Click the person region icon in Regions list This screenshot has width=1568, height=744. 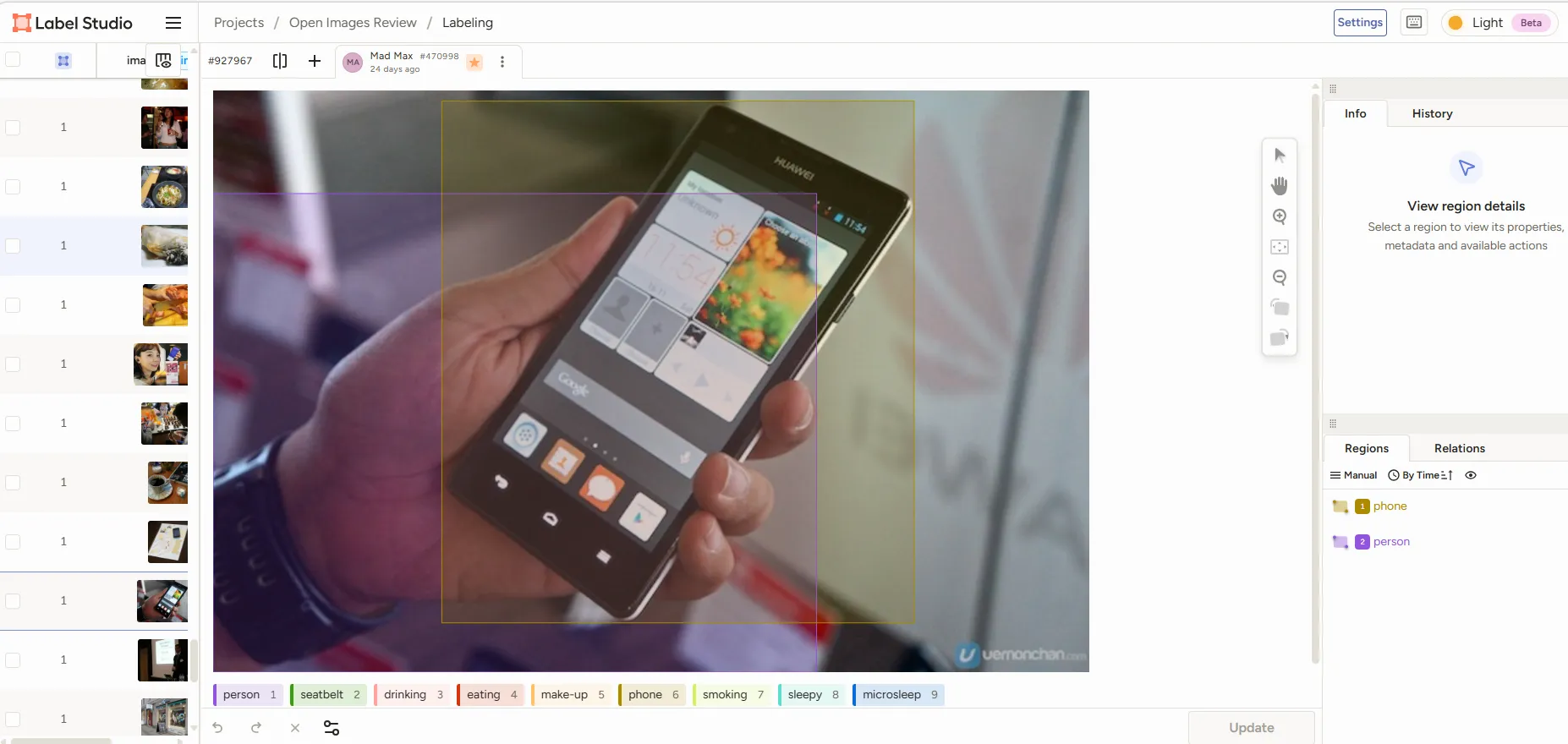click(x=1340, y=542)
